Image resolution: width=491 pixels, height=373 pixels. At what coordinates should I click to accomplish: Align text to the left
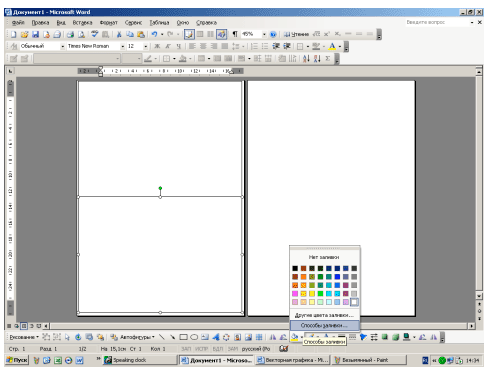192,46
